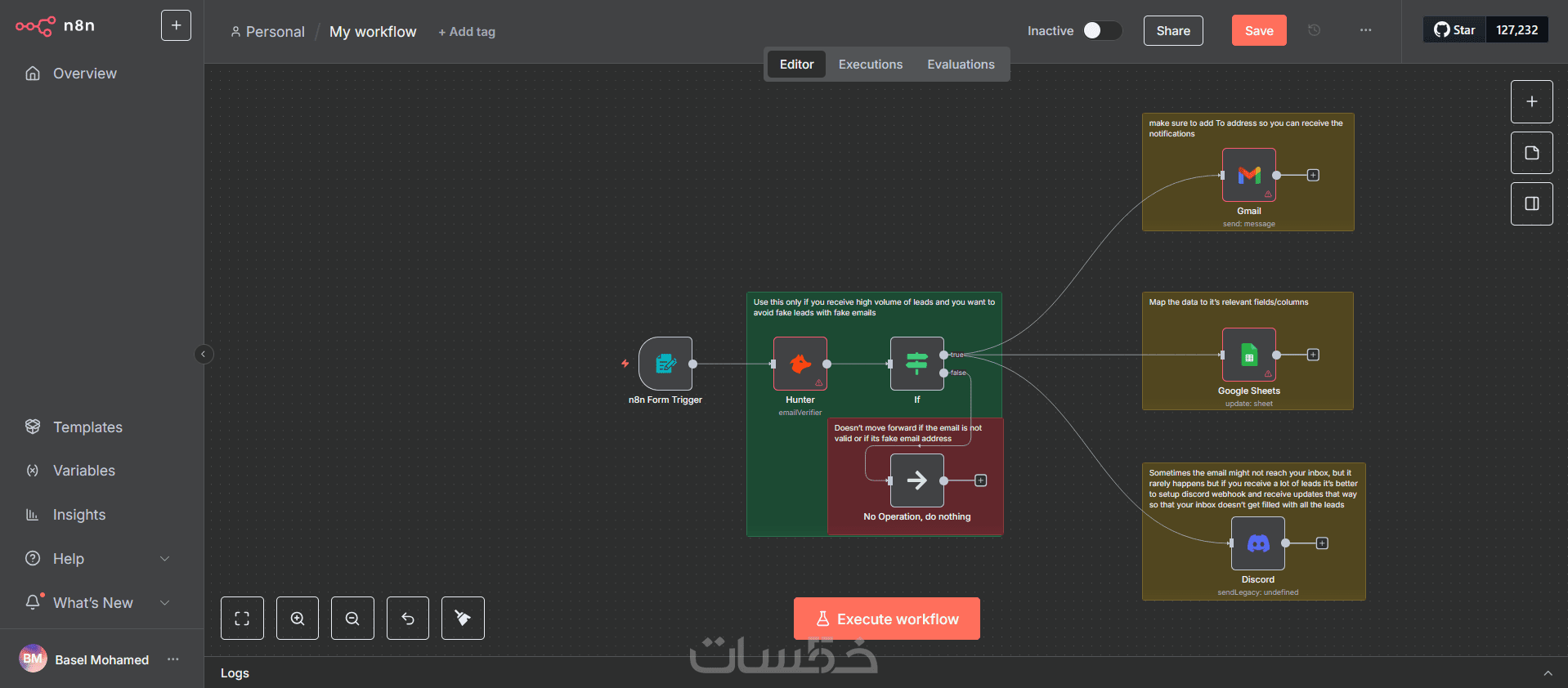Click the Gmail sticky note text

coord(1246,128)
